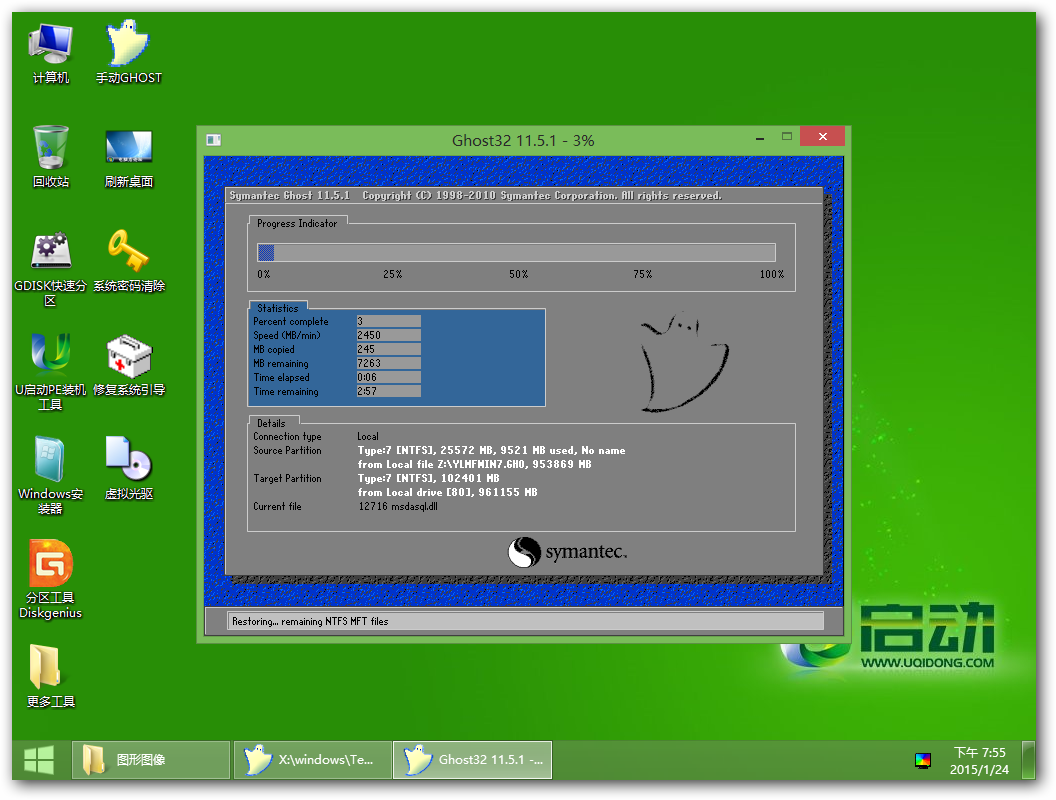The image size is (1056, 800).
Task: Click the show desktop strip at taskbar end
Action: click(x=1028, y=760)
